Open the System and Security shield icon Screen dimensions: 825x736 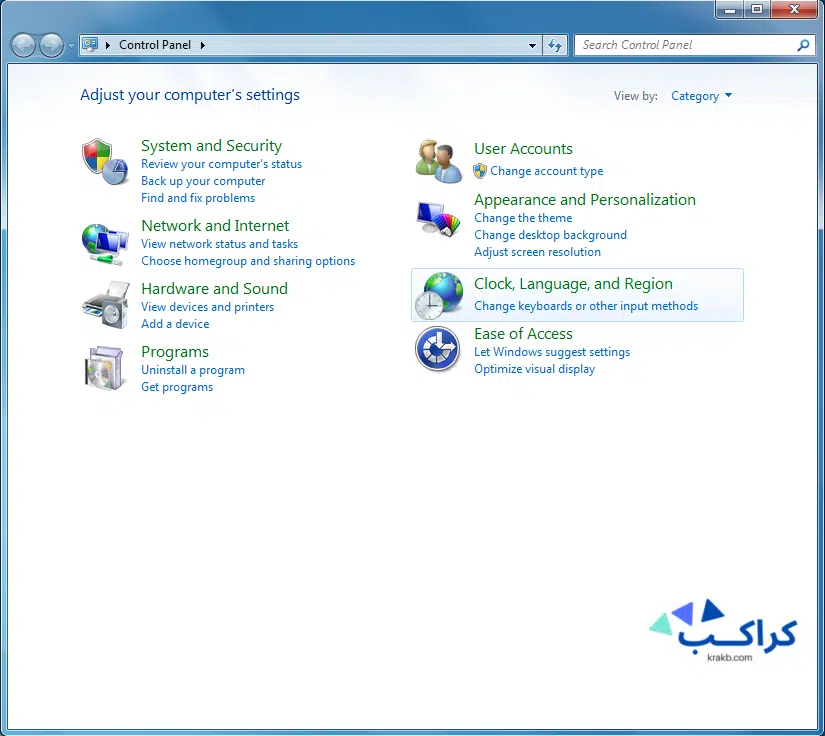pos(105,162)
